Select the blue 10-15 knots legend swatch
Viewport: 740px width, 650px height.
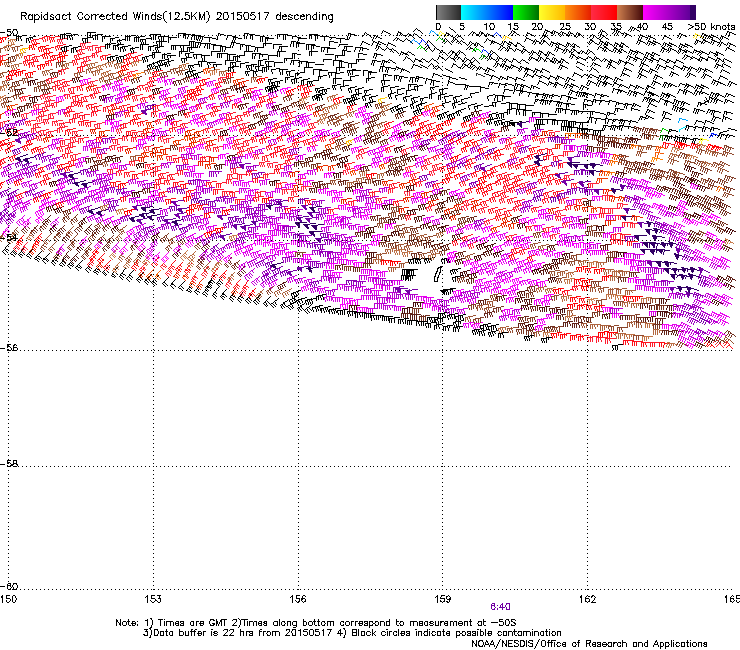pyautogui.click(x=499, y=12)
